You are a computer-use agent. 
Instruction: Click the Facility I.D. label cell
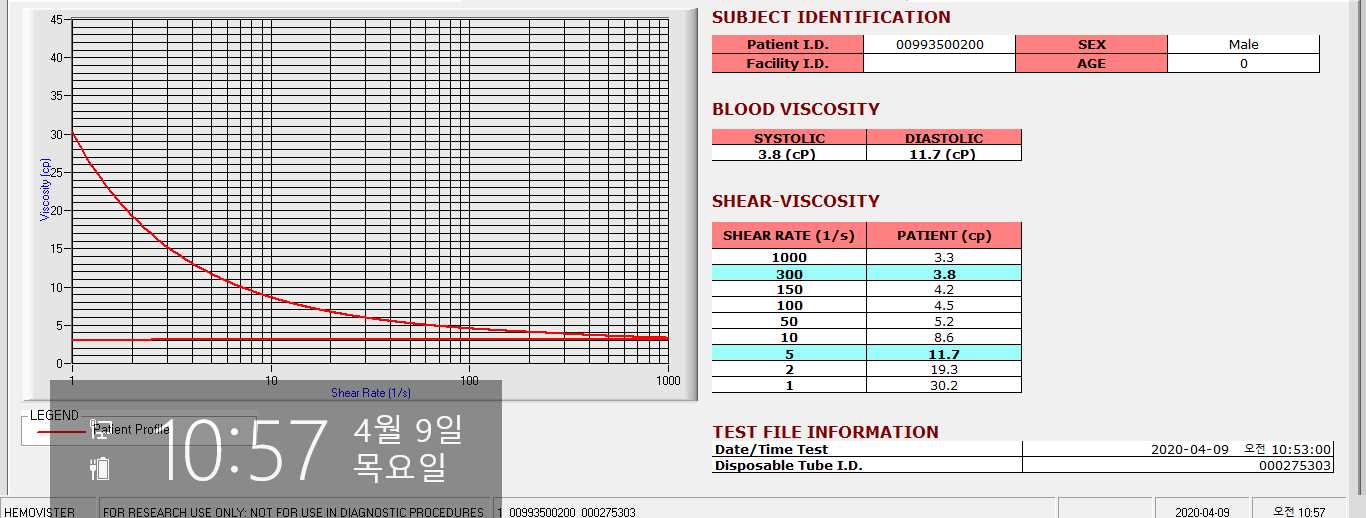[787, 63]
